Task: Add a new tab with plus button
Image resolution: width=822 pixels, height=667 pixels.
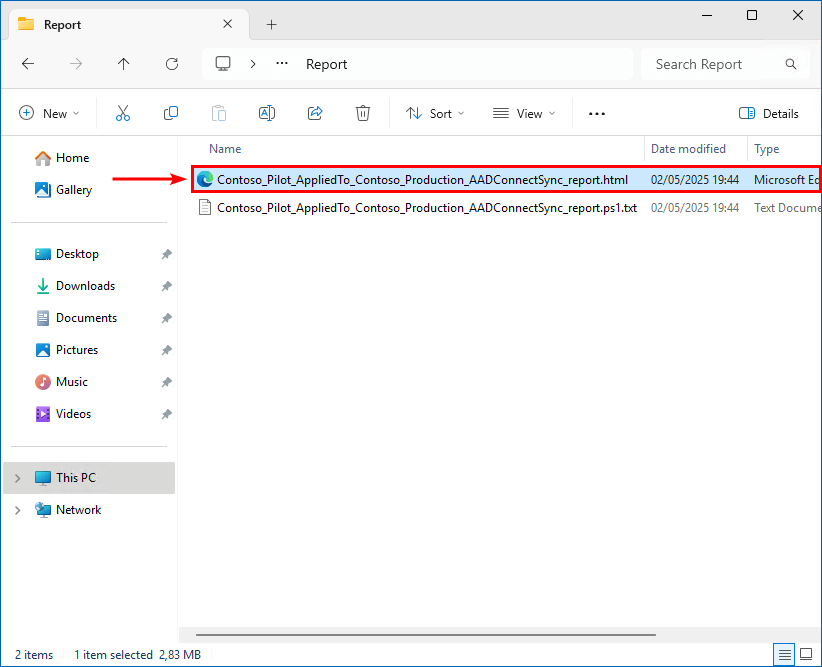Action: pos(271,24)
